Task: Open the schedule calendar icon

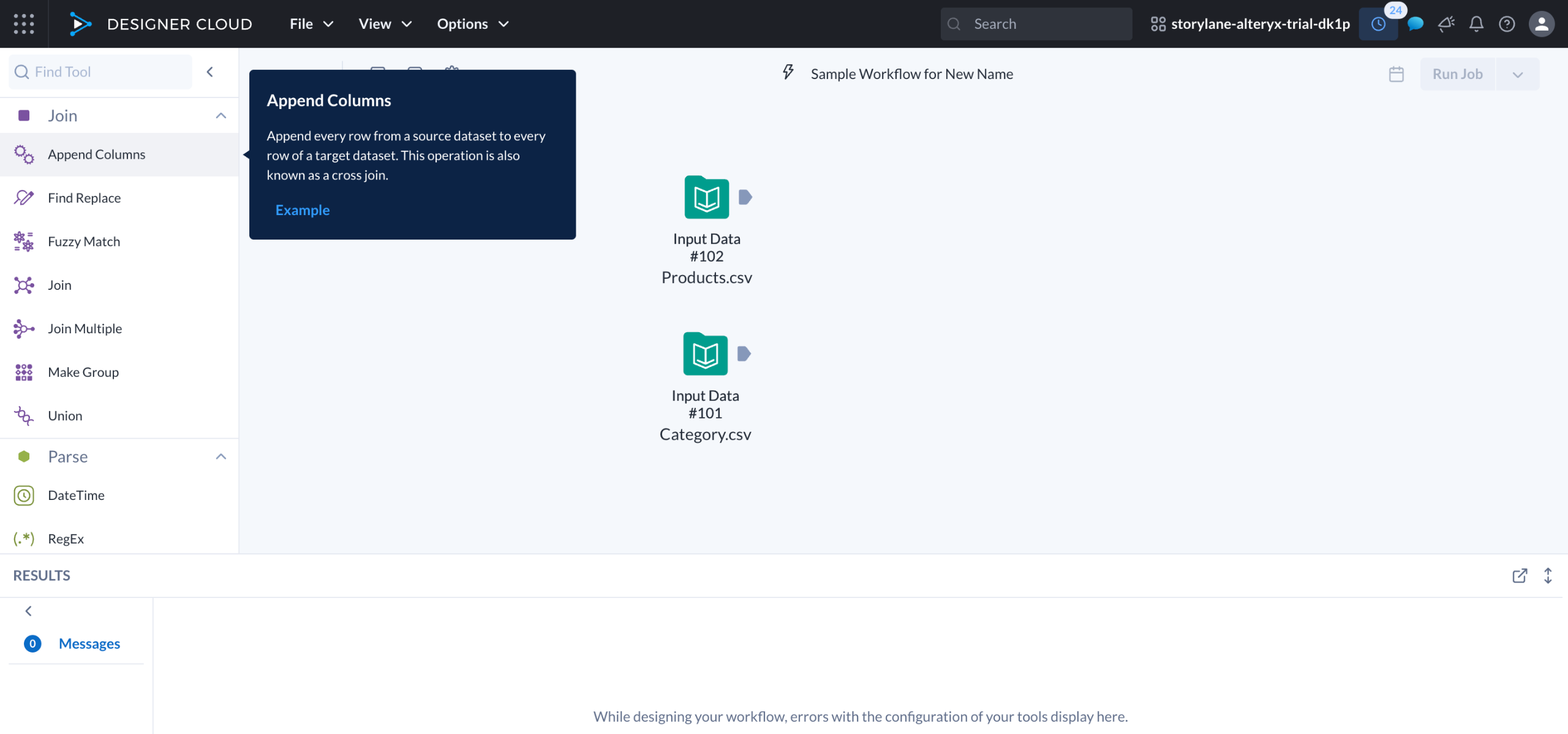Action: coord(1396,74)
